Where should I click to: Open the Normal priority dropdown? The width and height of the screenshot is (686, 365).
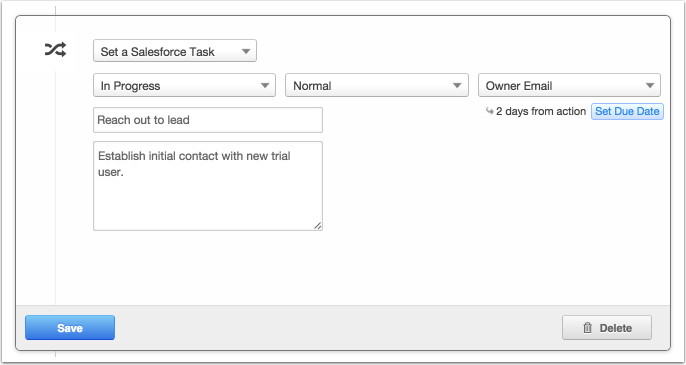point(377,85)
